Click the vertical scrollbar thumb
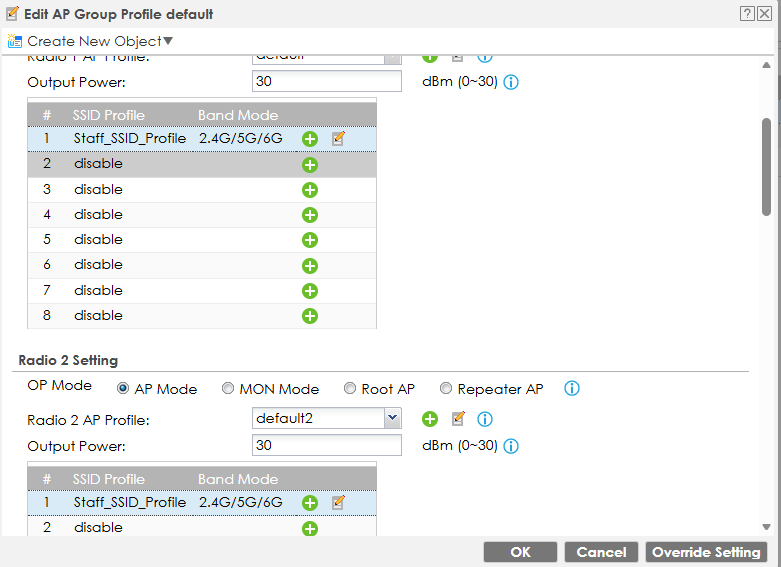The image size is (781, 567). 767,167
